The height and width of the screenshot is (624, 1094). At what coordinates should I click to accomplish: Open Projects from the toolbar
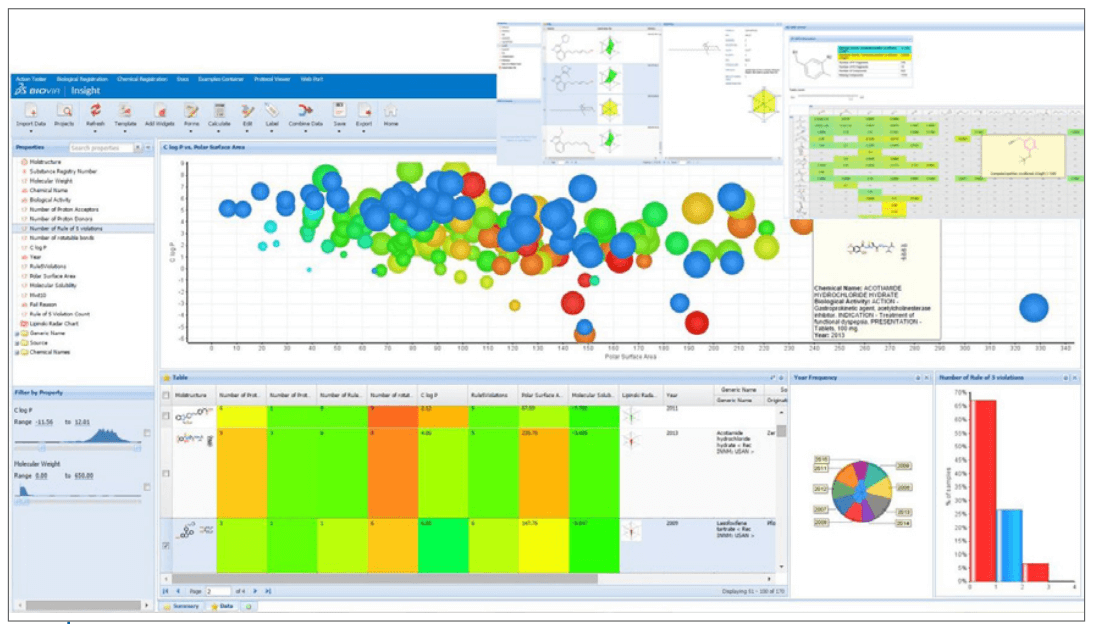[x=64, y=111]
